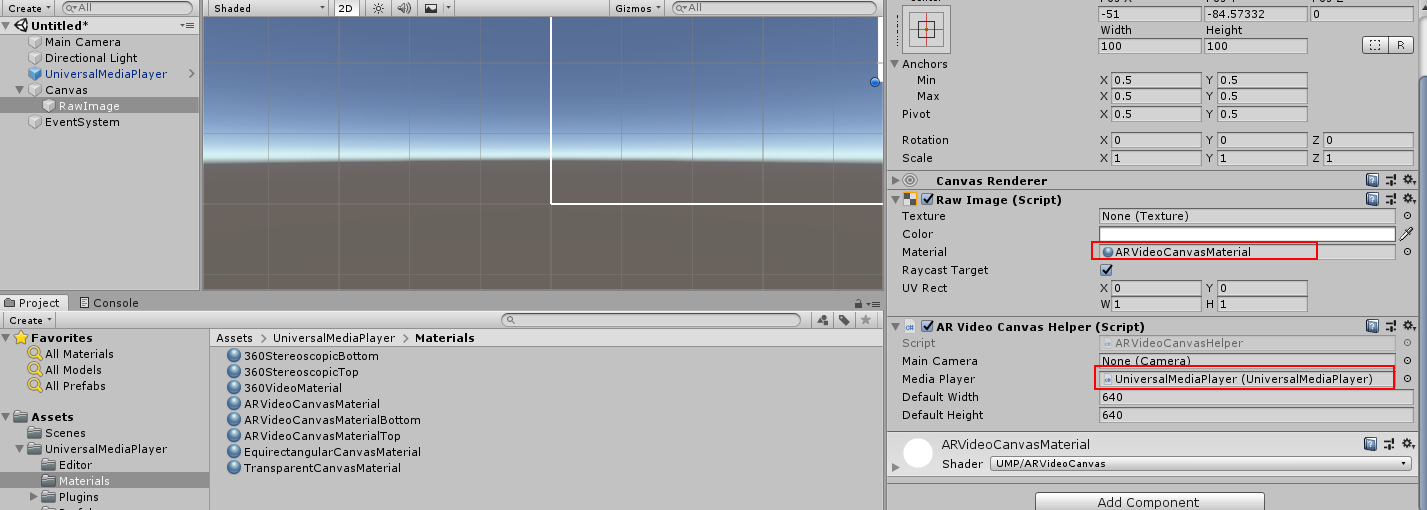Collapse AR Video Canvas Helper foldout
1427x510 pixels.
tap(895, 326)
